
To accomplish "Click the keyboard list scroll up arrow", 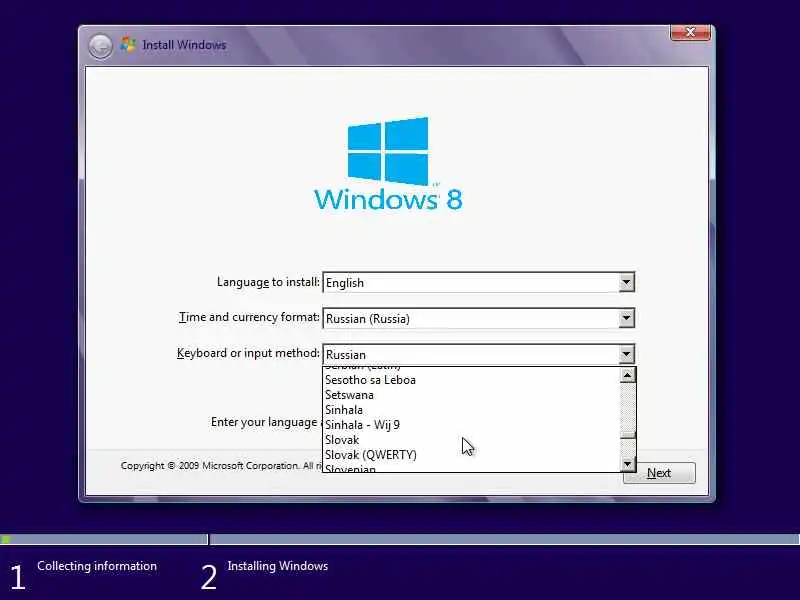I will tap(628, 375).
